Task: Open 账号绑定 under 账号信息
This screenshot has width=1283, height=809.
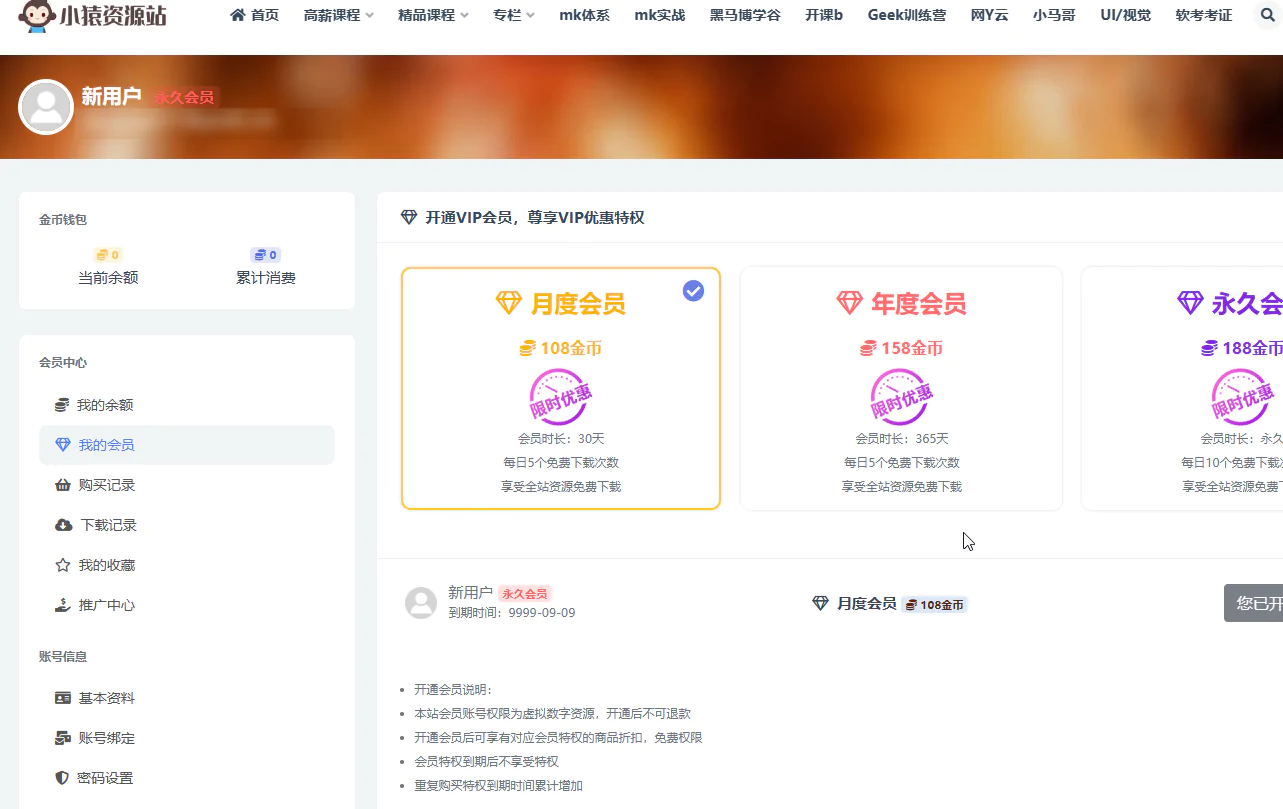Action: 187,738
